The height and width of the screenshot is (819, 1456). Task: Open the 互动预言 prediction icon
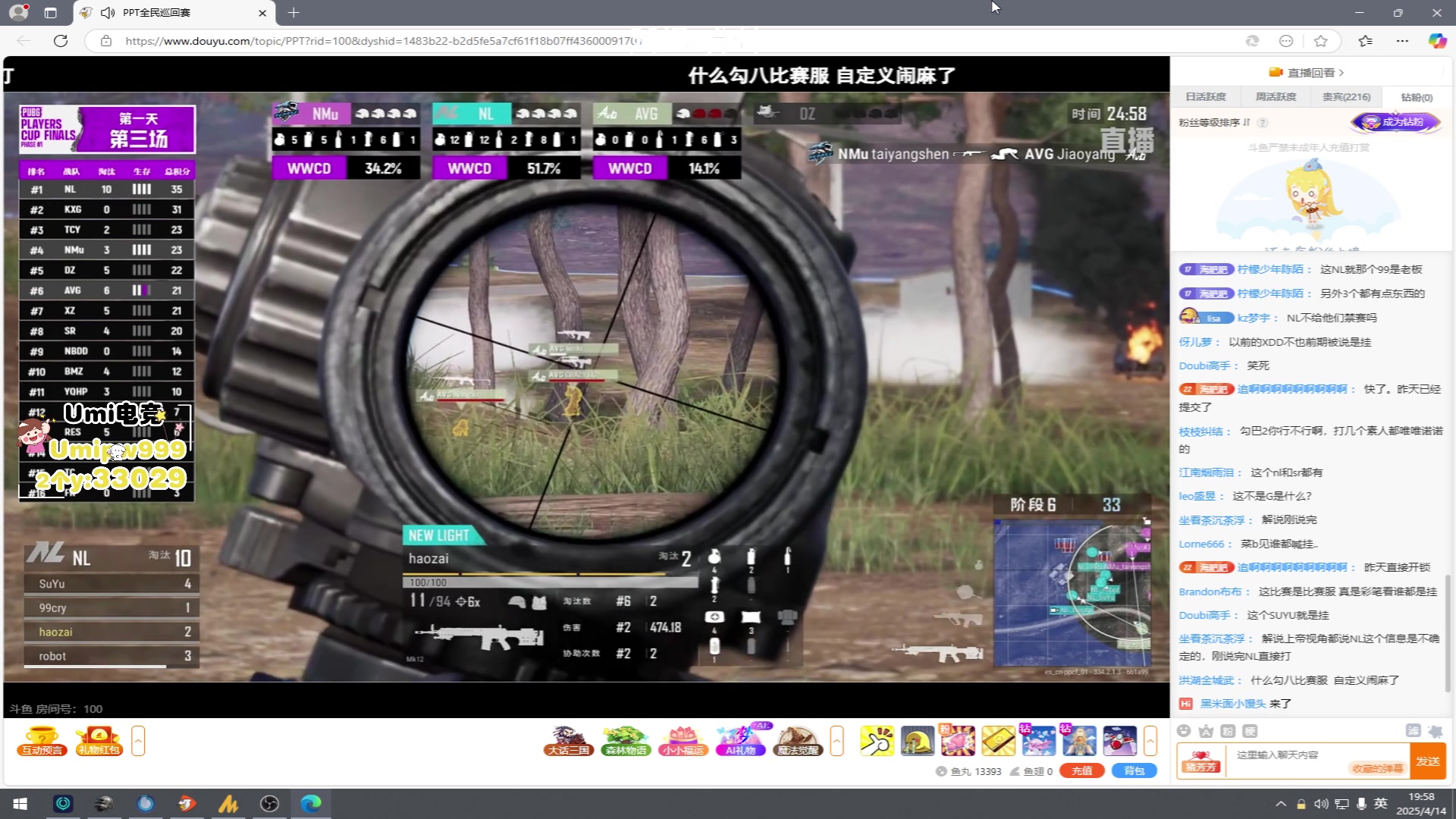(42, 741)
